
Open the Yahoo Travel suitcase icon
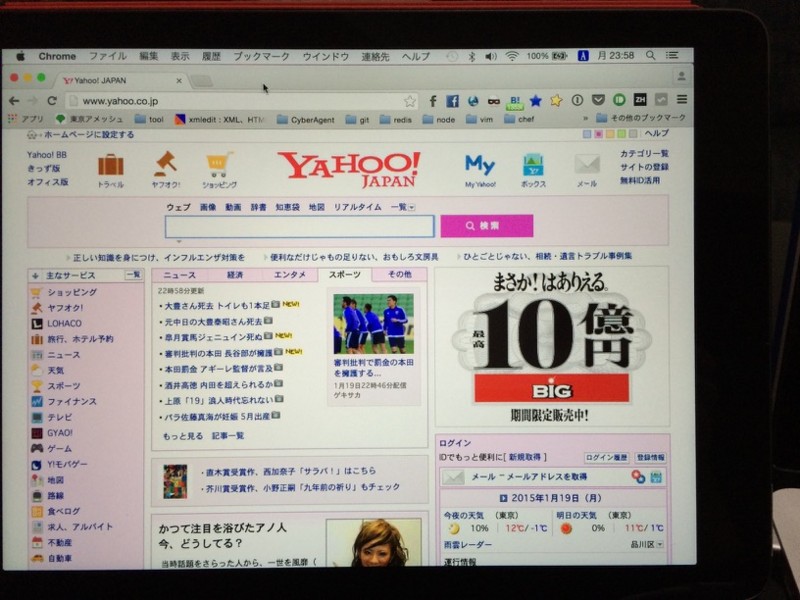(x=111, y=166)
